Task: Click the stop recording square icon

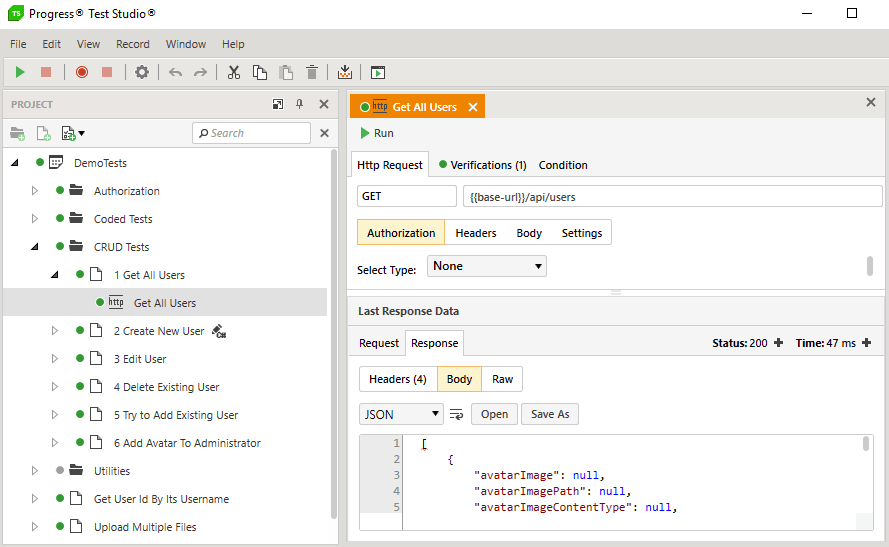Action: [107, 72]
